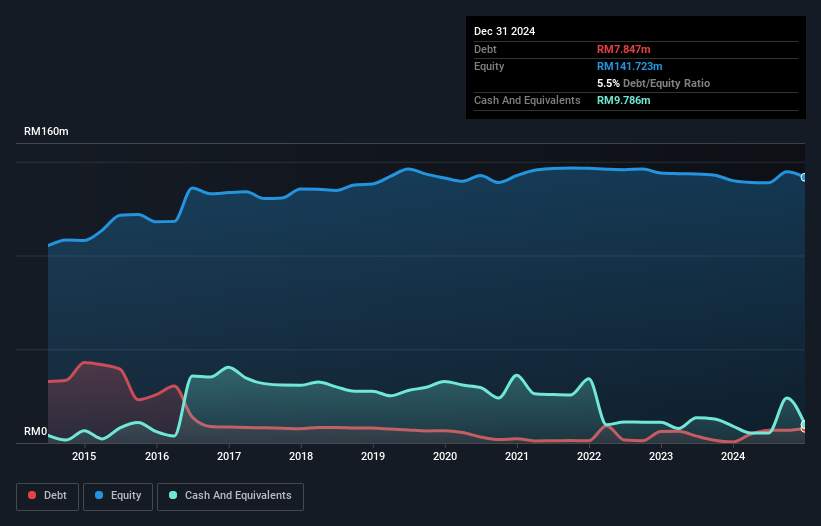Click the RM7.847m debt value in tooltip
This screenshot has height=526, width=821.
click(x=624, y=49)
